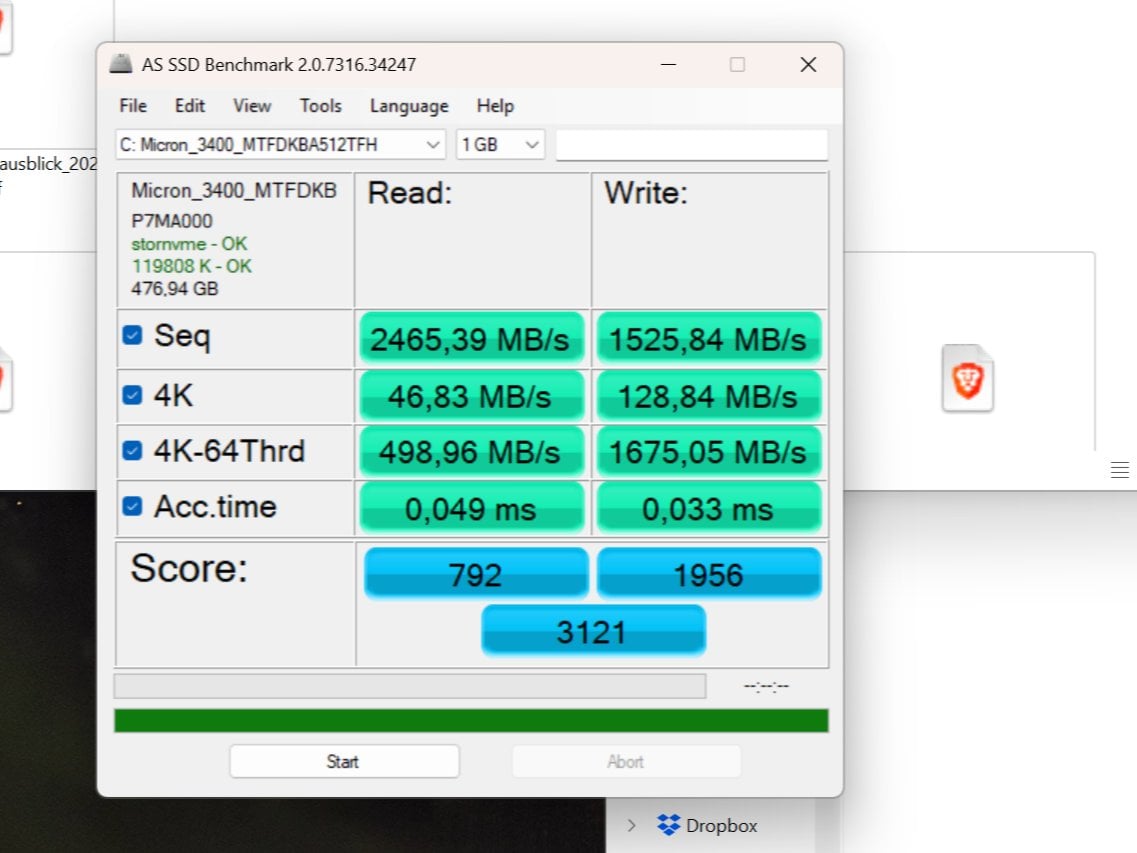Viewport: 1137px width, 853px height.
Task: Click the Dropbox logo icon
Action: pyautogui.click(x=668, y=826)
